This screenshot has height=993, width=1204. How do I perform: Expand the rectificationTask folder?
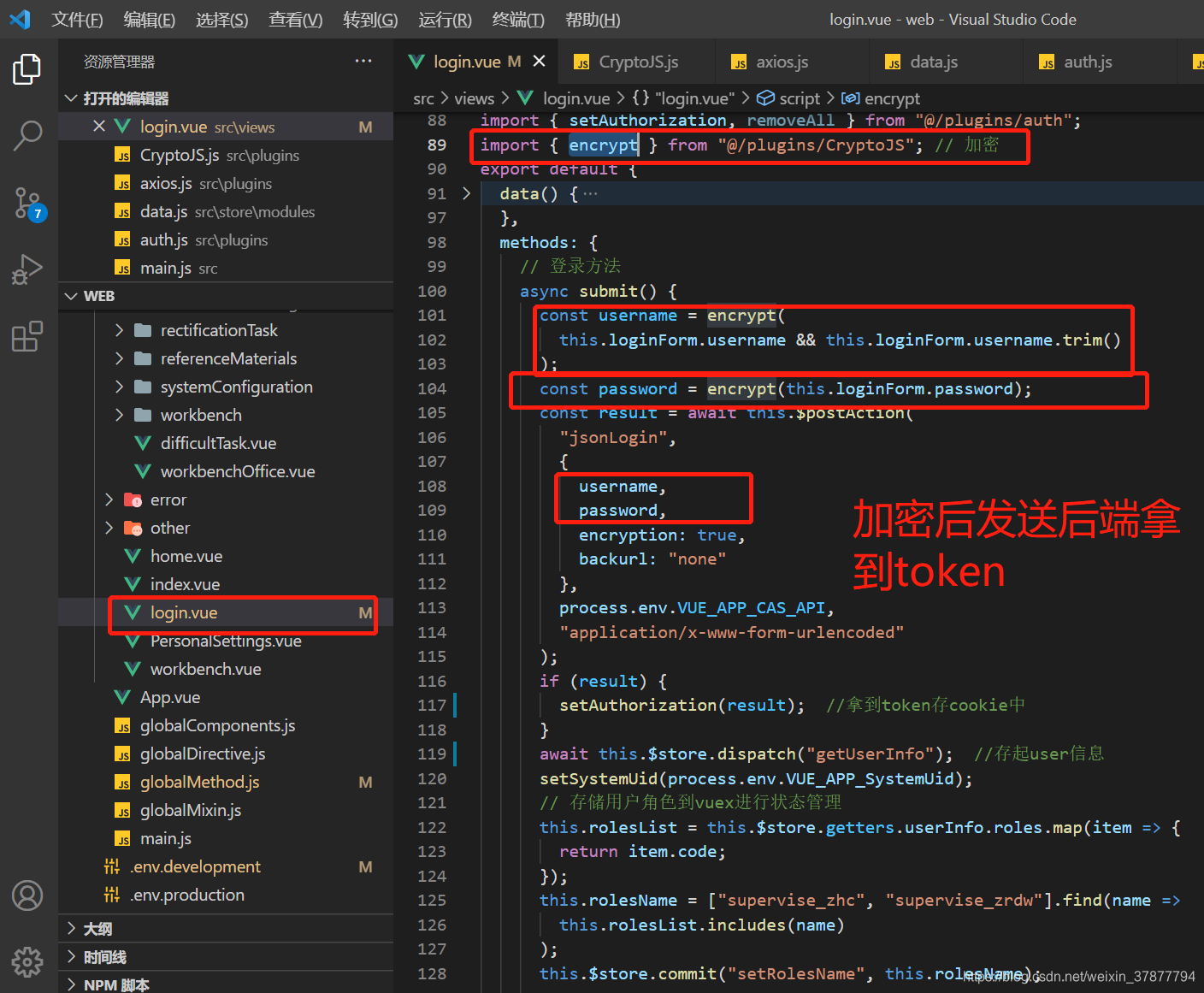[226, 330]
